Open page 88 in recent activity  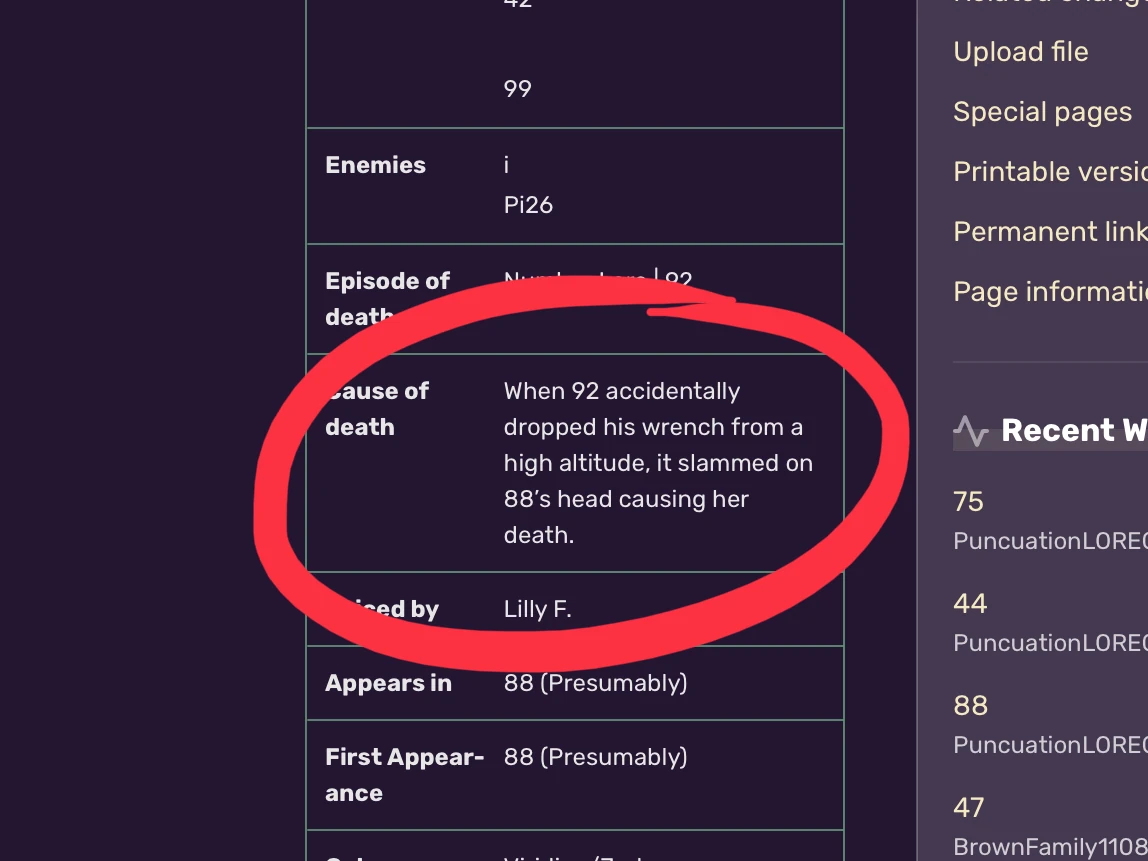(x=970, y=706)
